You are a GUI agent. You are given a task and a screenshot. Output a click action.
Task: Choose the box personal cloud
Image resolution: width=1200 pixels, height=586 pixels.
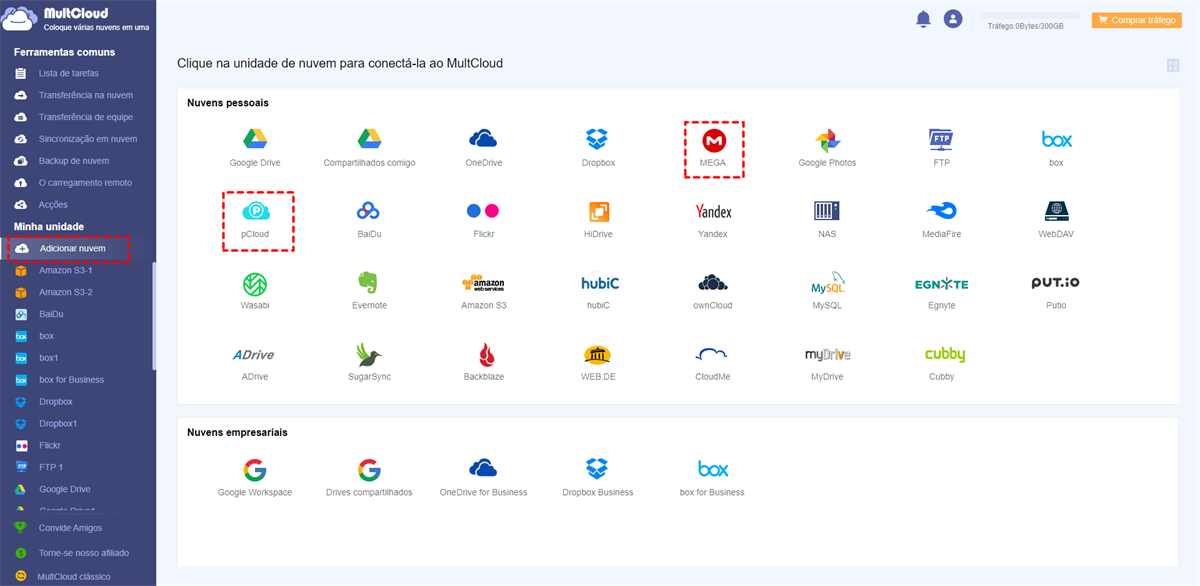(x=1056, y=147)
